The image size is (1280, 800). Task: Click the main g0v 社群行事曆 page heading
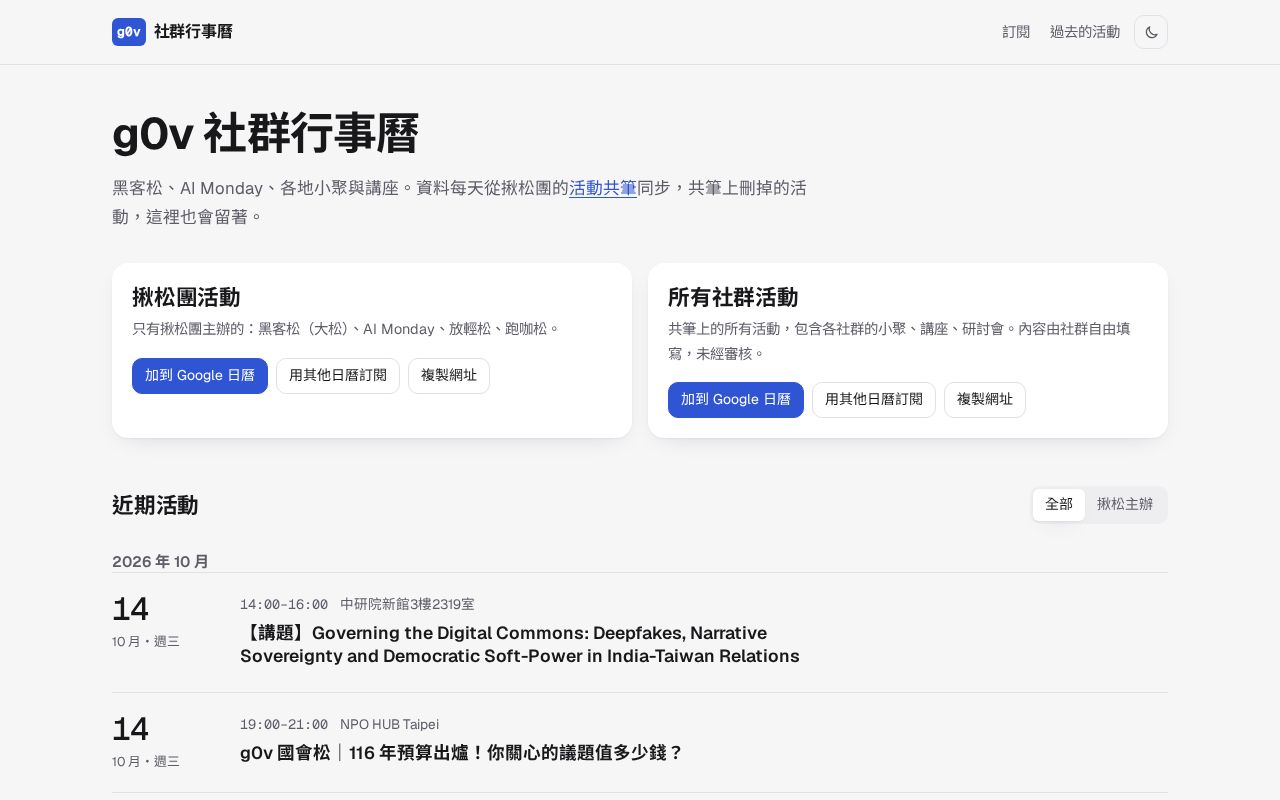(x=265, y=134)
